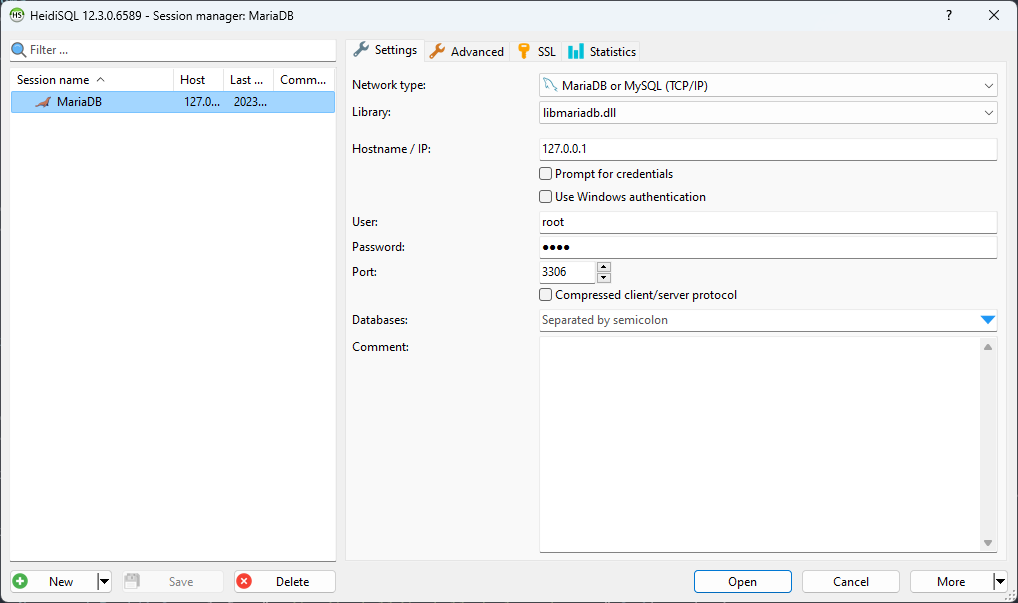The height and width of the screenshot is (603, 1018).
Task: Click the magnifier icon in filter box
Action: pyautogui.click(x=19, y=50)
